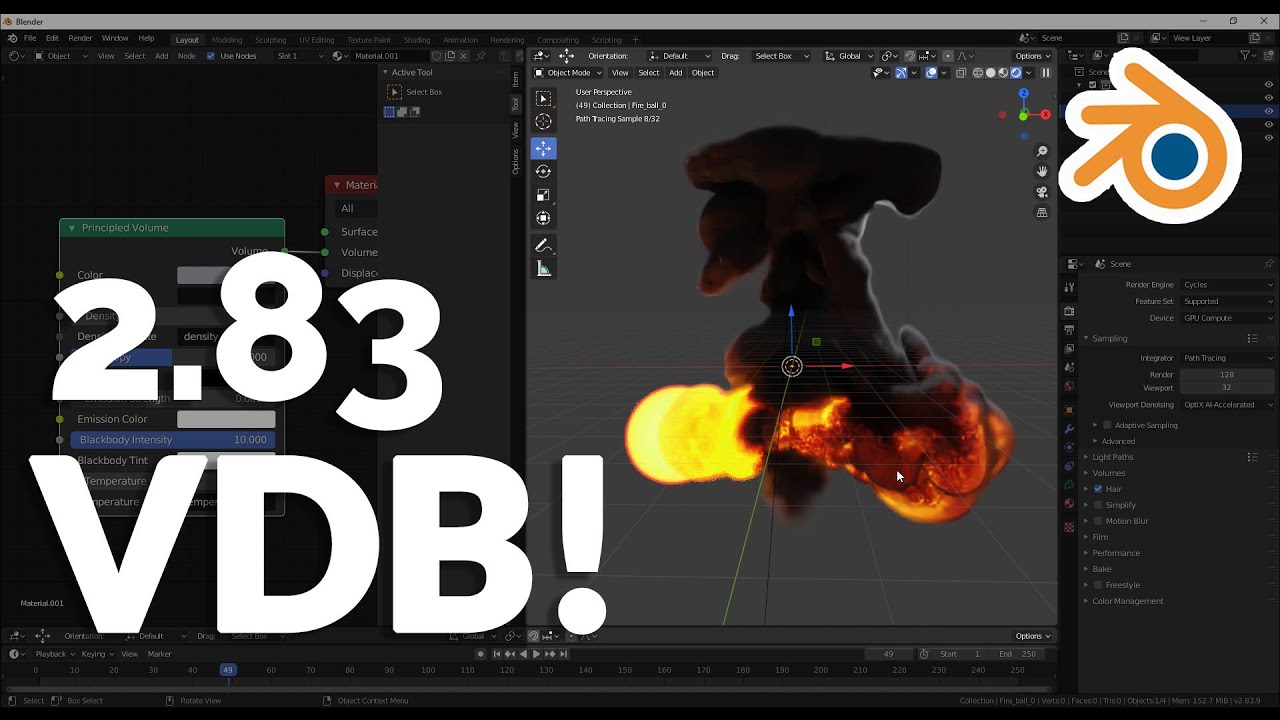Toggle X-ray view in viewport header
The width and height of the screenshot is (1280, 720).
coord(961,72)
